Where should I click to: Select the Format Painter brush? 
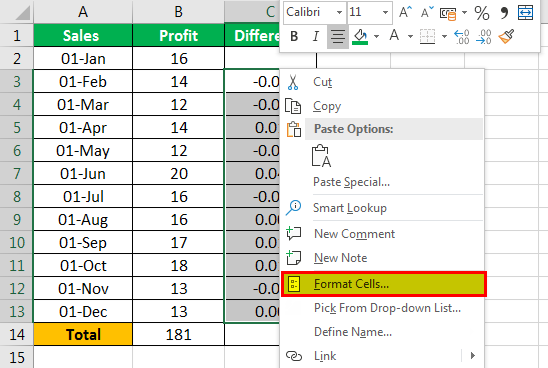pos(506,36)
